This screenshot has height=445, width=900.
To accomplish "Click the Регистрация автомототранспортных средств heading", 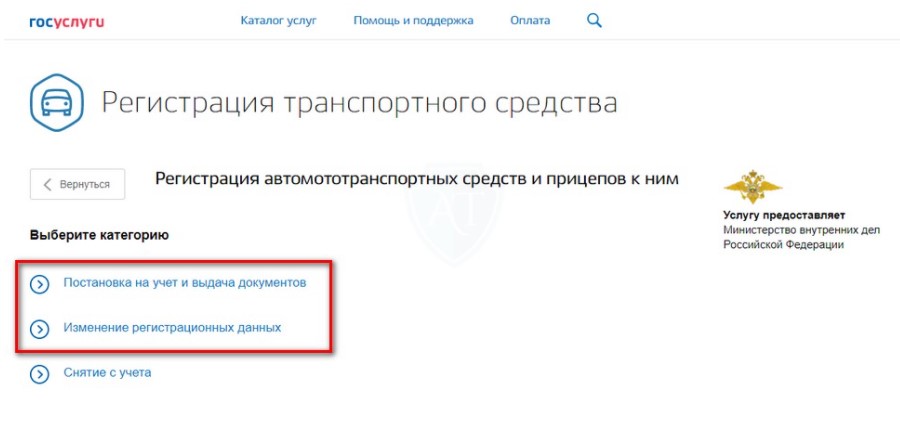I will point(417,179).
